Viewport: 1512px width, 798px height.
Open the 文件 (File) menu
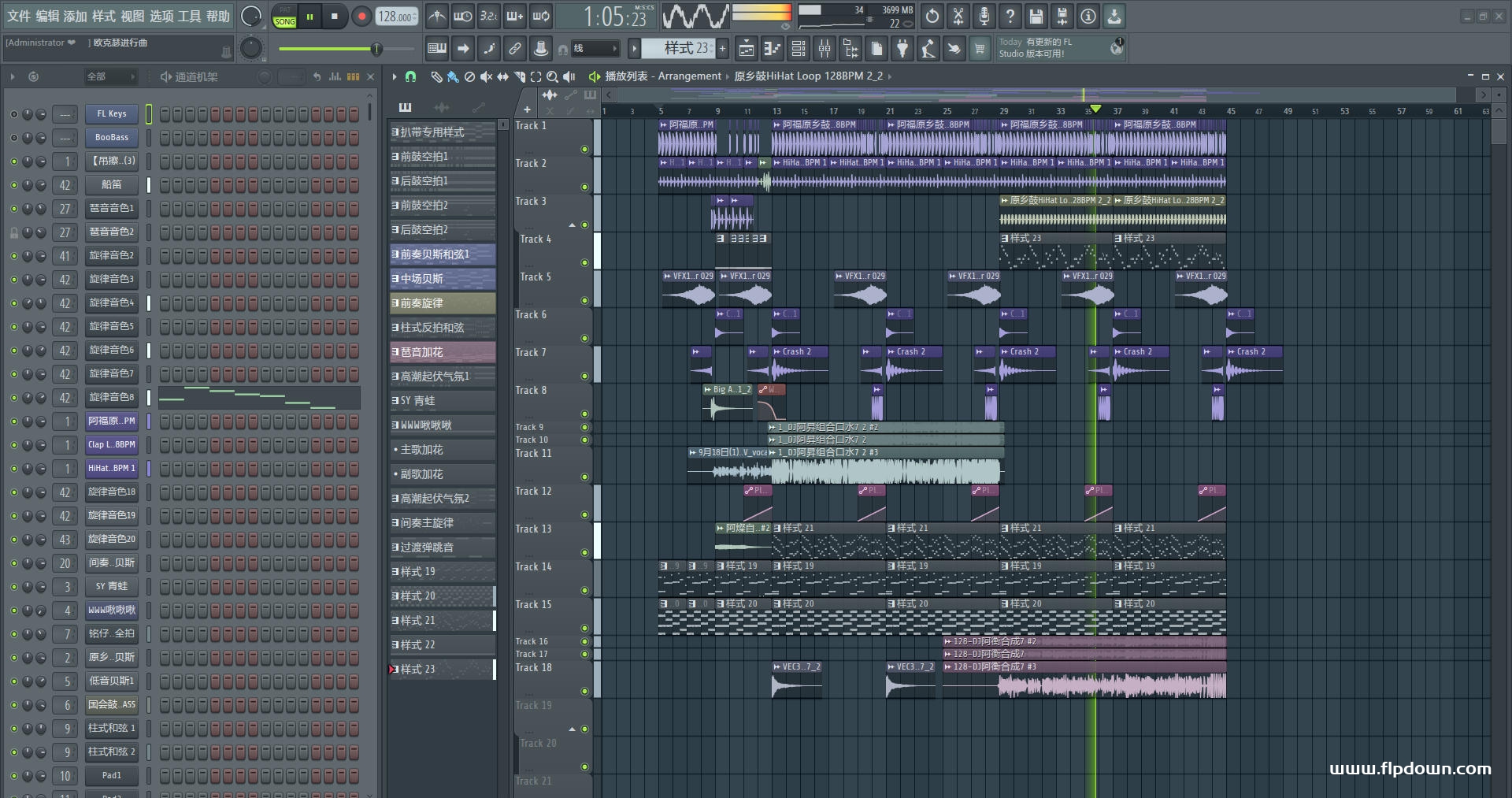(19, 16)
